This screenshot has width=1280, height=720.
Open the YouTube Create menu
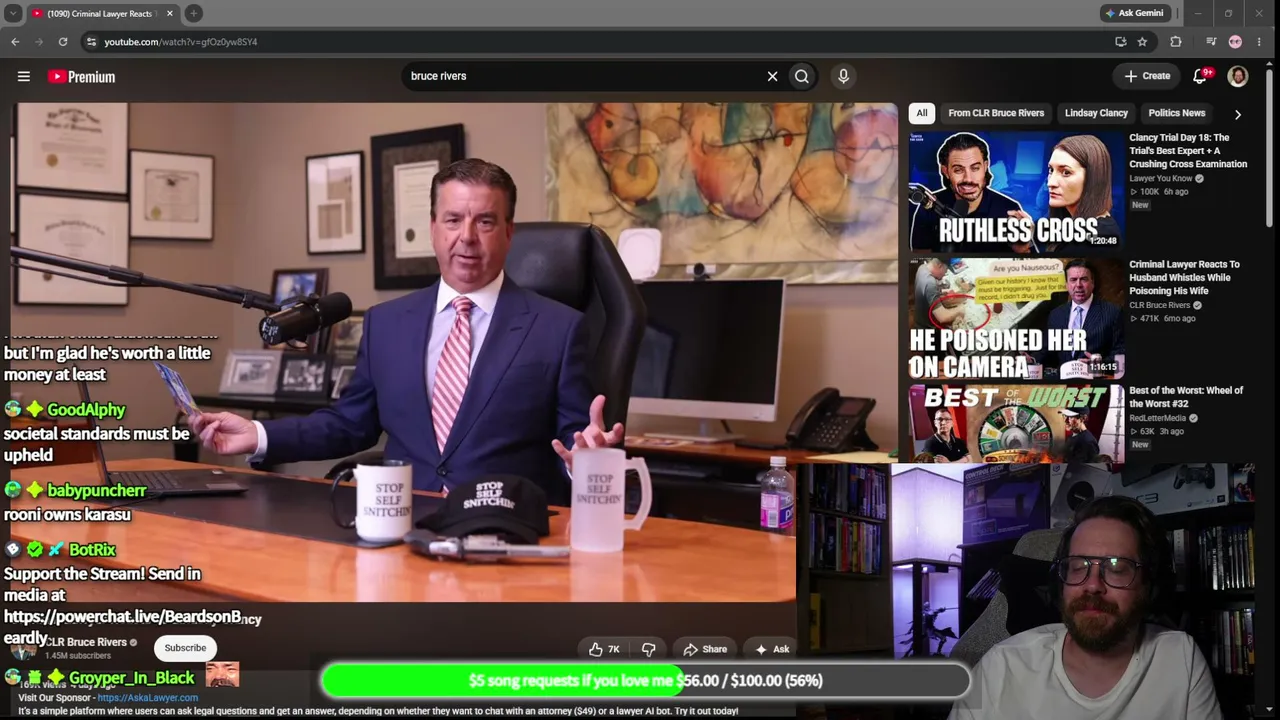tap(1147, 76)
